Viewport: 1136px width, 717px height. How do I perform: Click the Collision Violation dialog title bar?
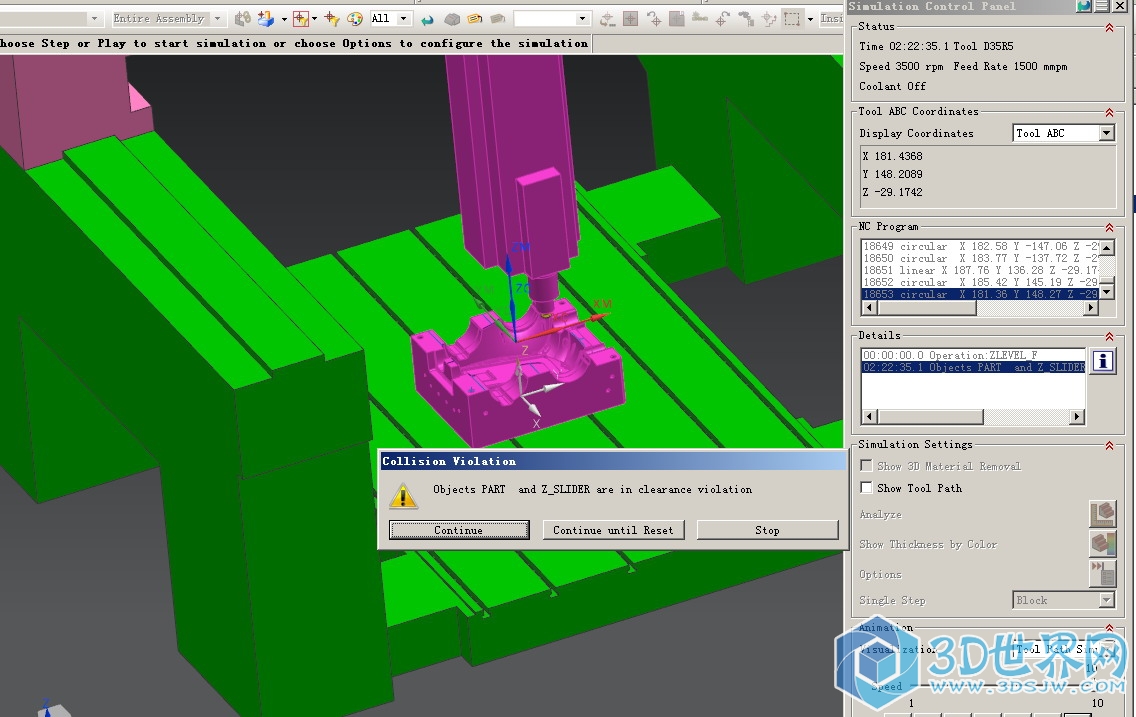coord(613,461)
